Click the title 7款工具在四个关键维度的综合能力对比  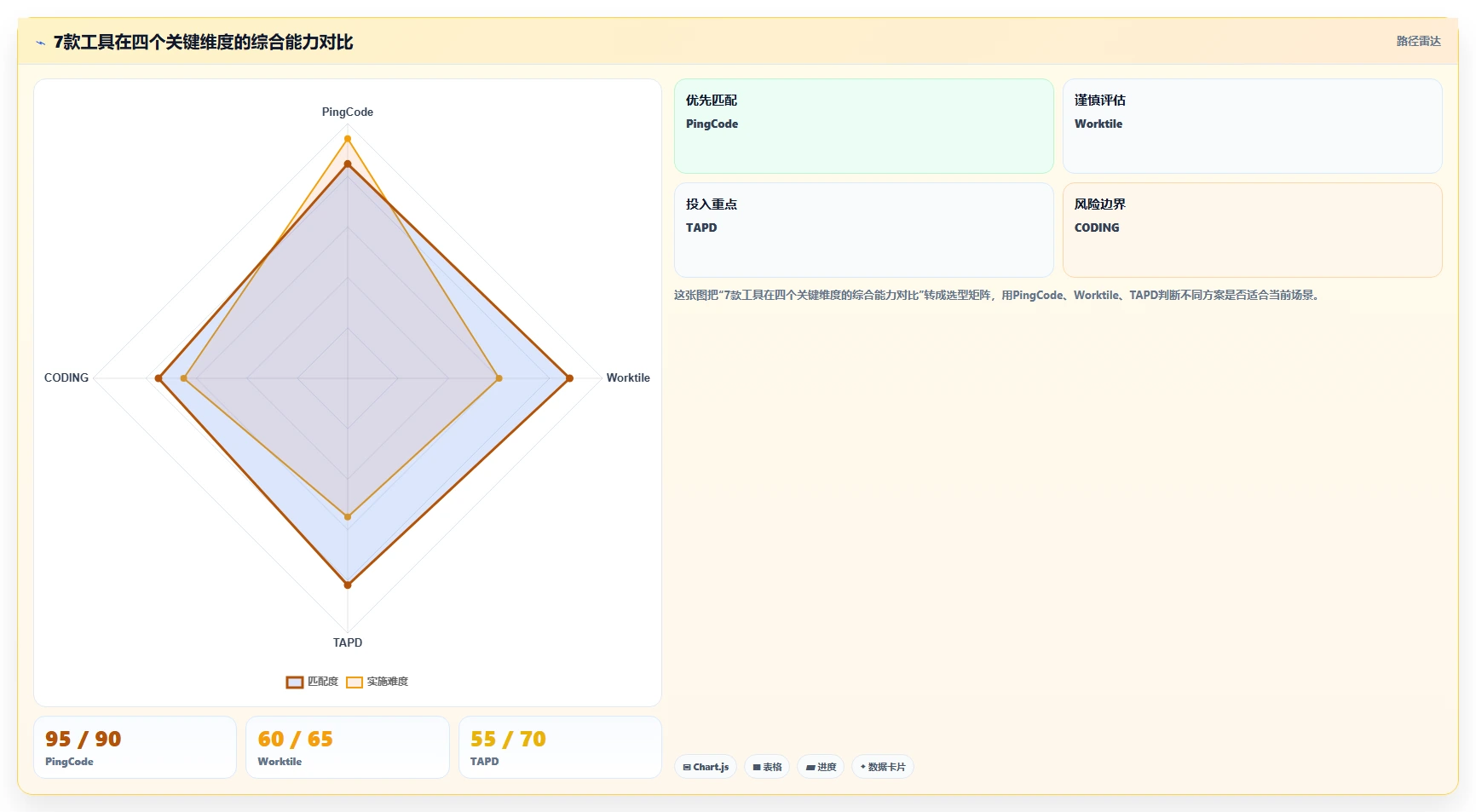[203, 42]
